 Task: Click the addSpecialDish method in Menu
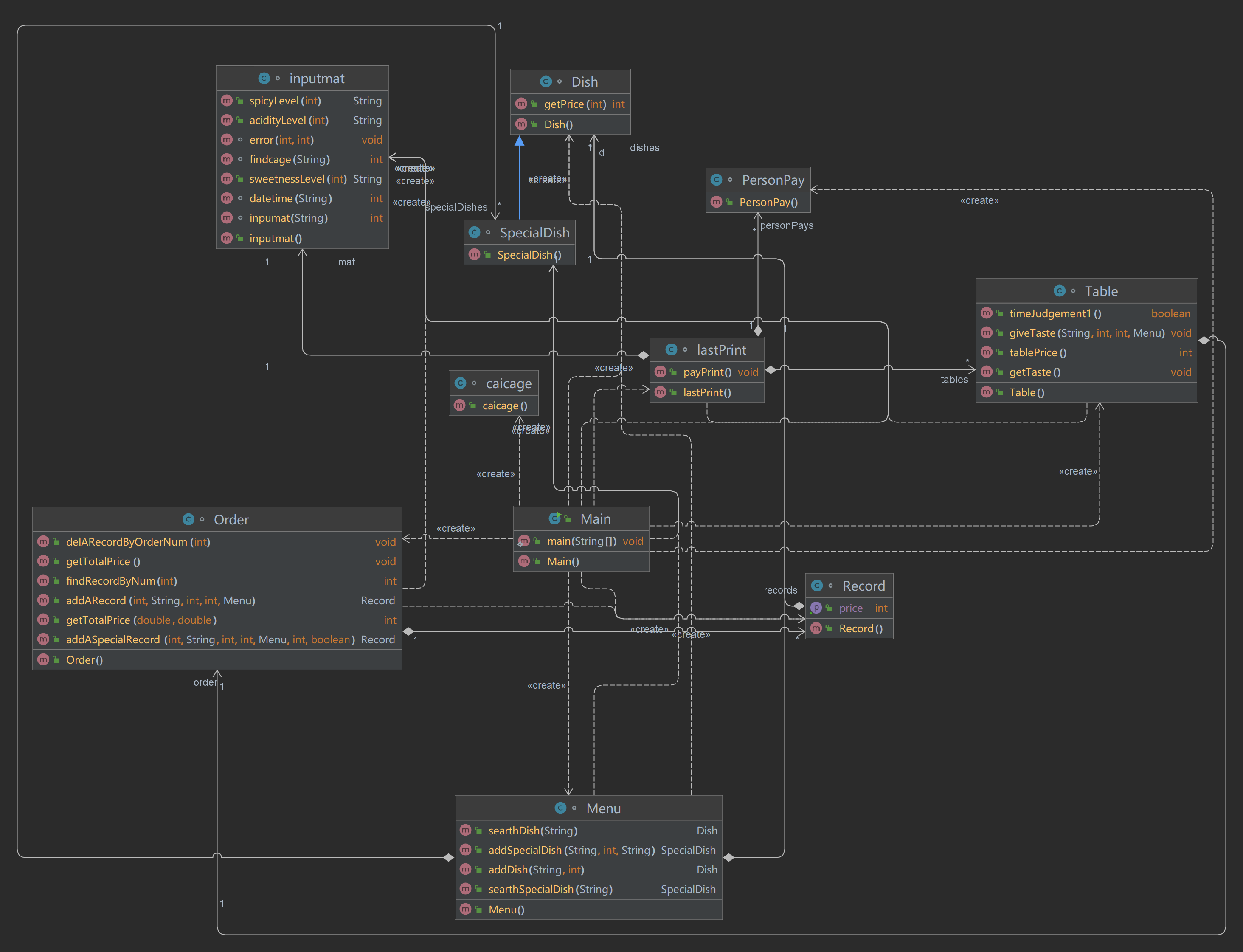pyautogui.click(x=571, y=850)
